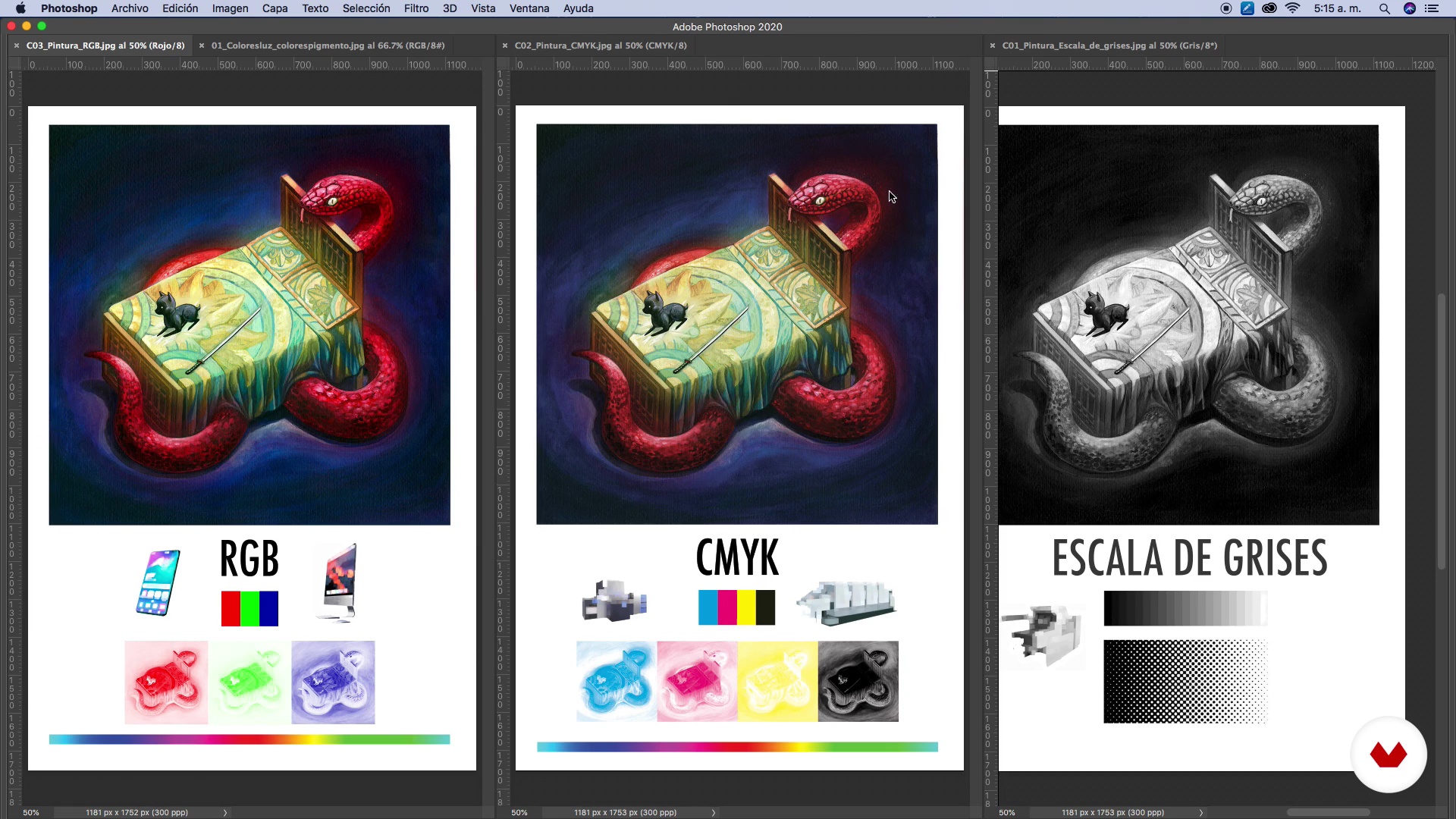
Task: Open the Photoshop application menu
Action: coord(69,8)
